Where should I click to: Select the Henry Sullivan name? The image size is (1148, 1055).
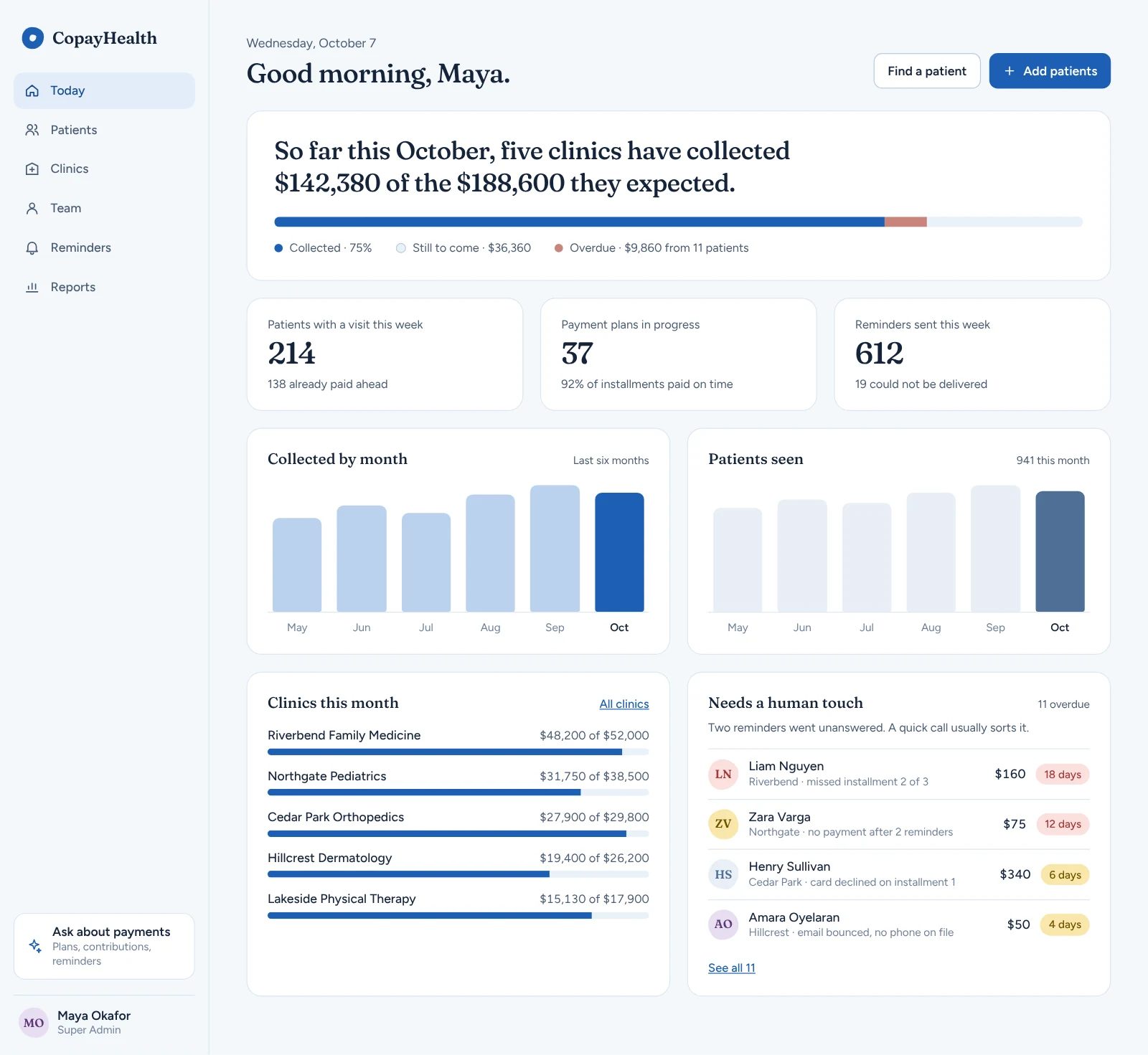(x=789, y=867)
